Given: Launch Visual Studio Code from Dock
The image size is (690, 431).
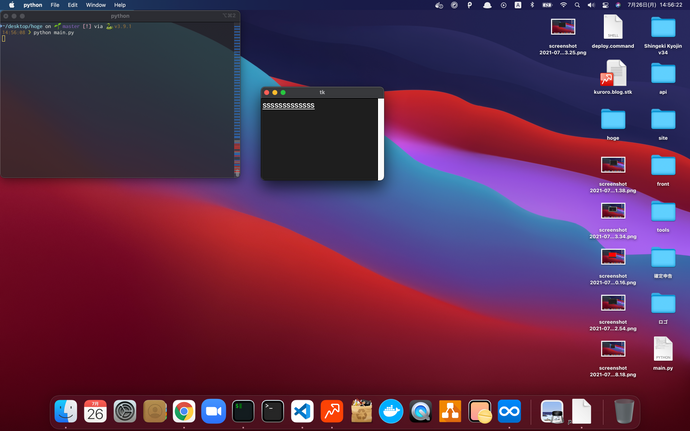Looking at the screenshot, I should 302,411.
